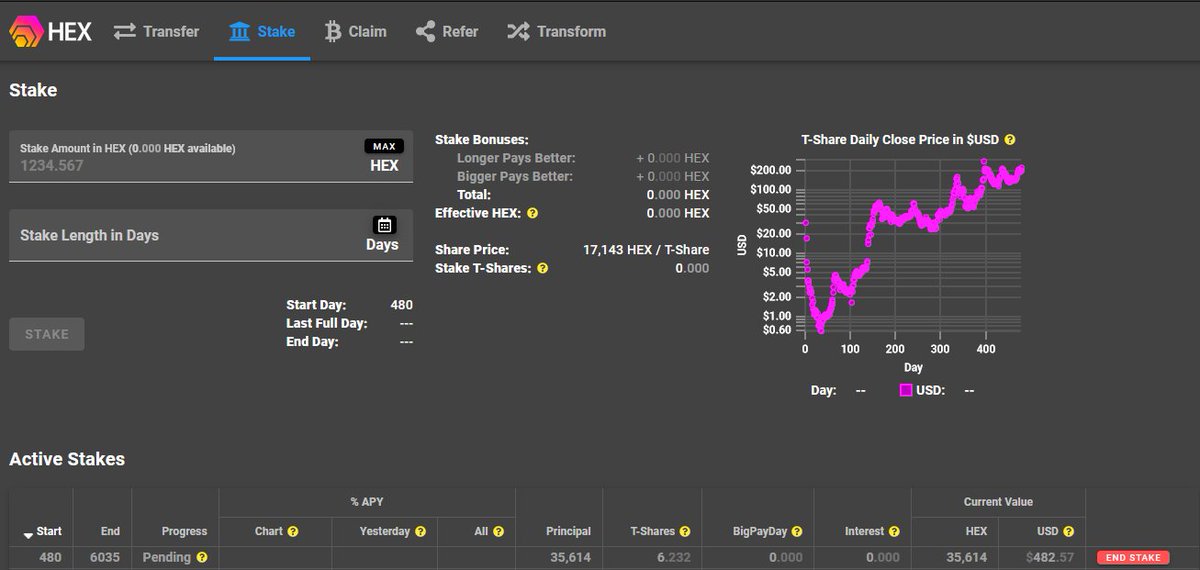Click the Chart column help icon

[293, 532]
